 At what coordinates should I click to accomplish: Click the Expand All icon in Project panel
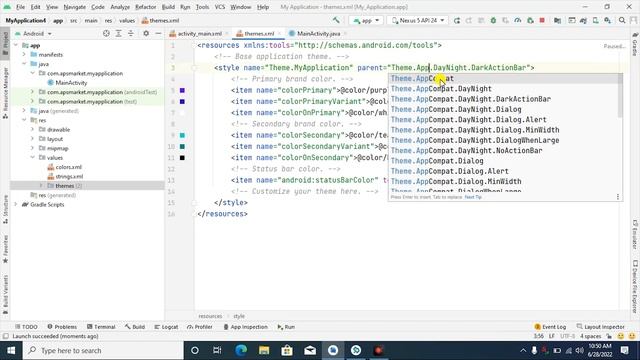pyautogui.click(x=118, y=33)
